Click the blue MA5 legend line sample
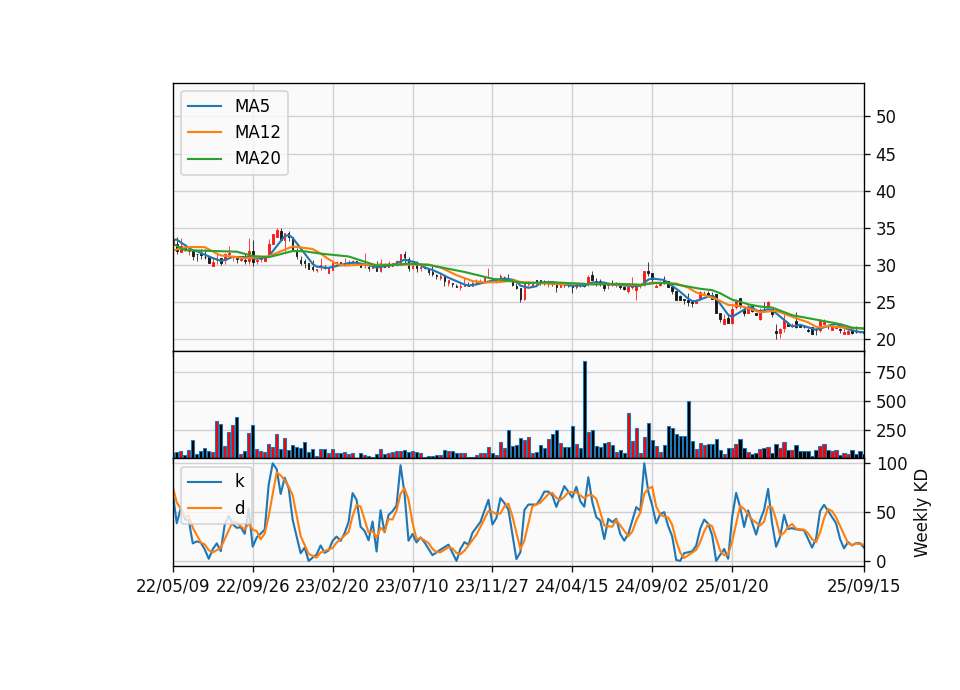This screenshot has width=960, height=690. click(204, 106)
